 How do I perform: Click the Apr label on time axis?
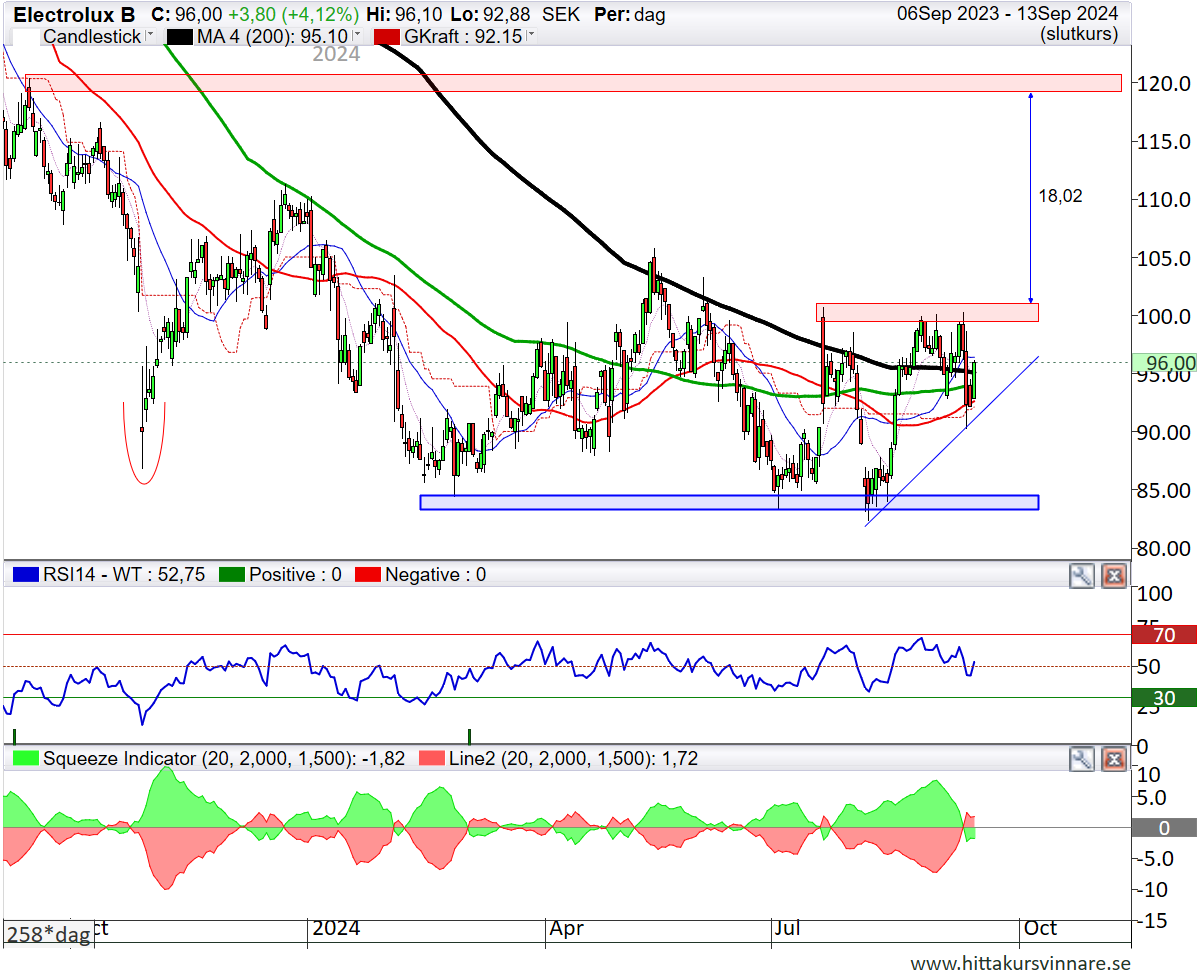click(x=566, y=928)
